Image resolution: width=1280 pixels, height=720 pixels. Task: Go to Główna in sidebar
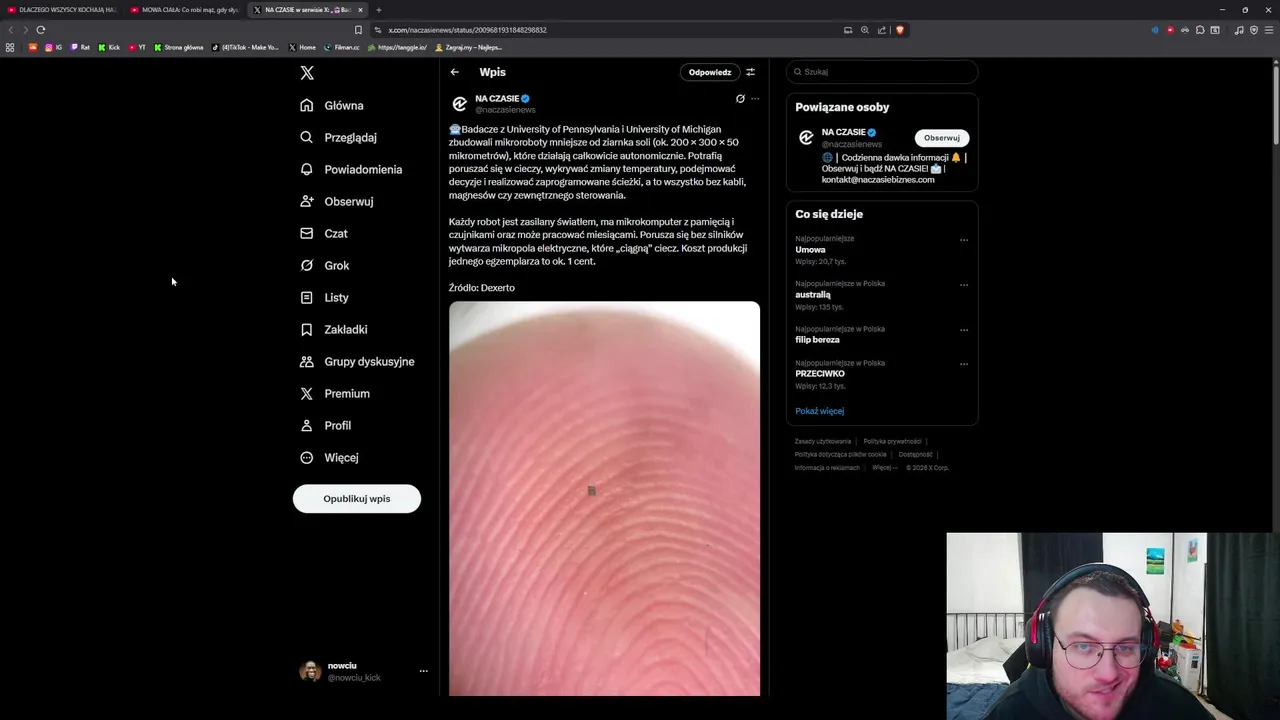coord(332,105)
